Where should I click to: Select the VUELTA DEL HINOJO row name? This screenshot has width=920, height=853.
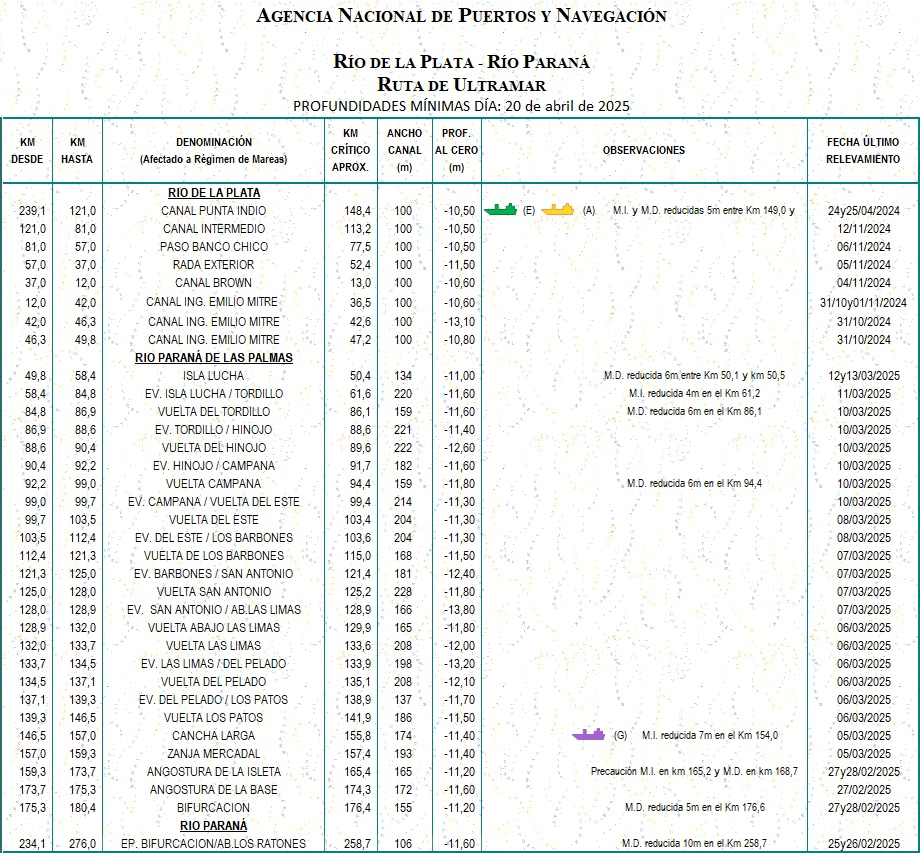click(x=214, y=448)
